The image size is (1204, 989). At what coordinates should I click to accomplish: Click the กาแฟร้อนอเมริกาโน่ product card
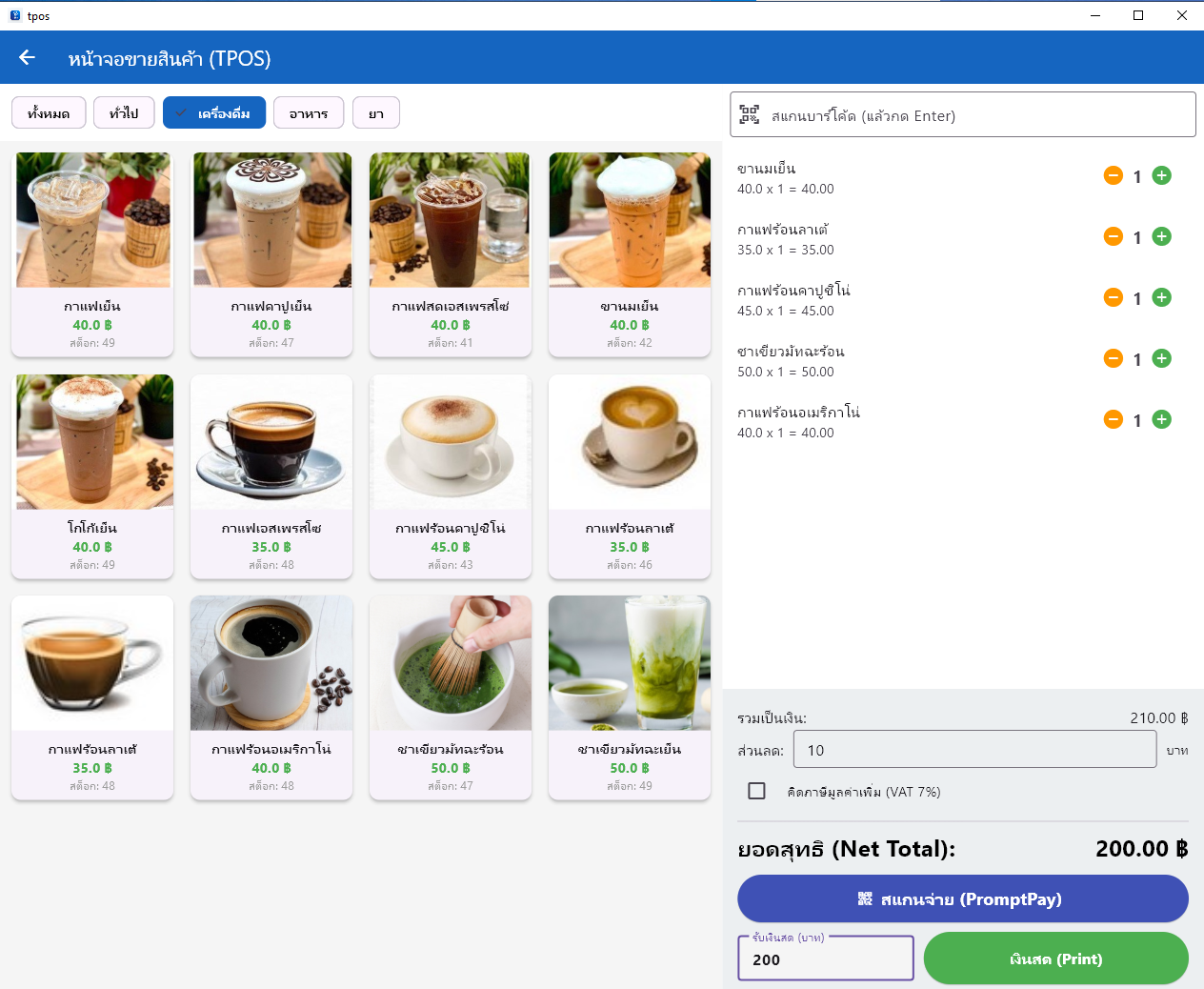pyautogui.click(x=271, y=697)
